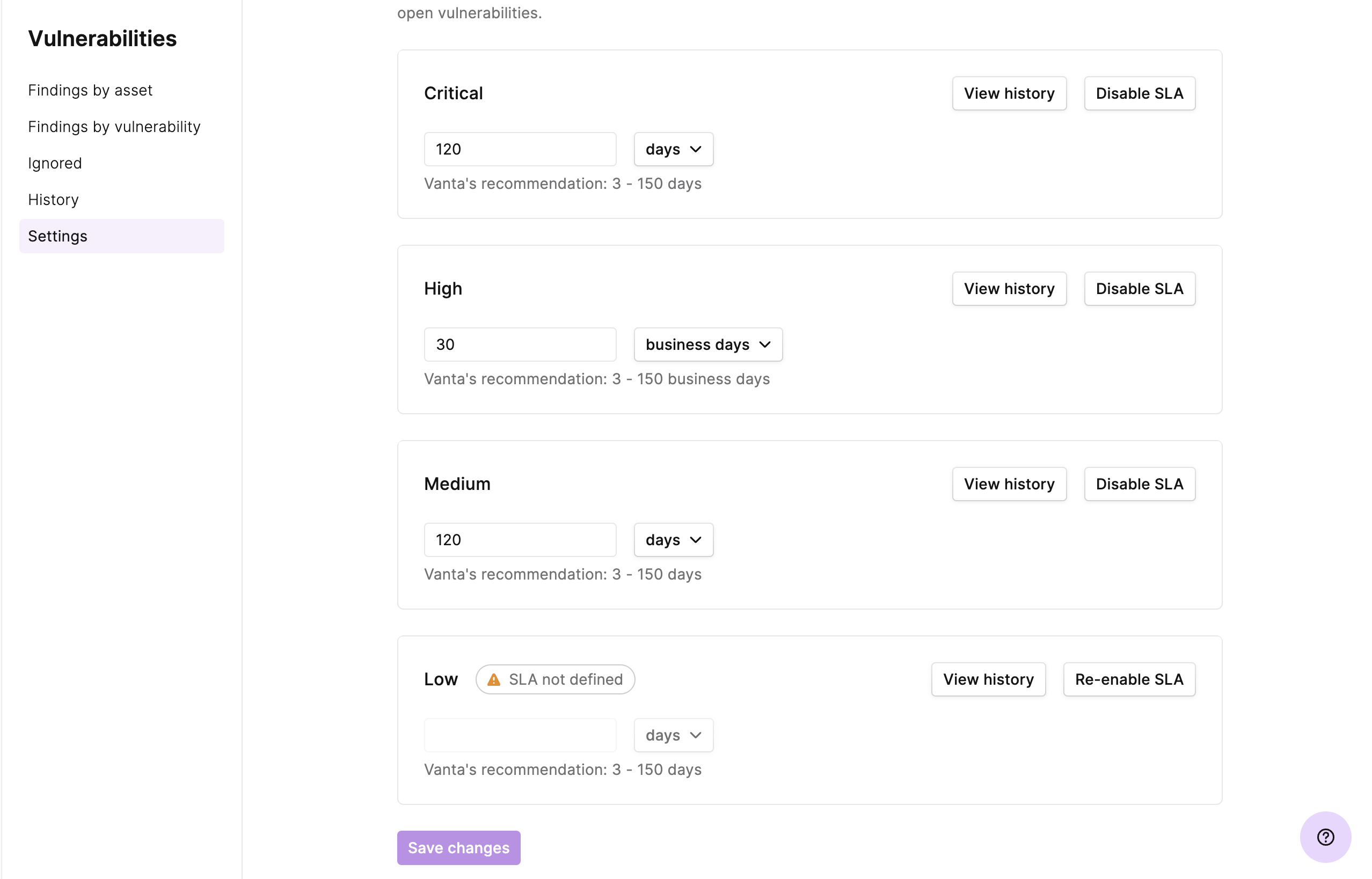Open Findings by asset page

coord(90,90)
